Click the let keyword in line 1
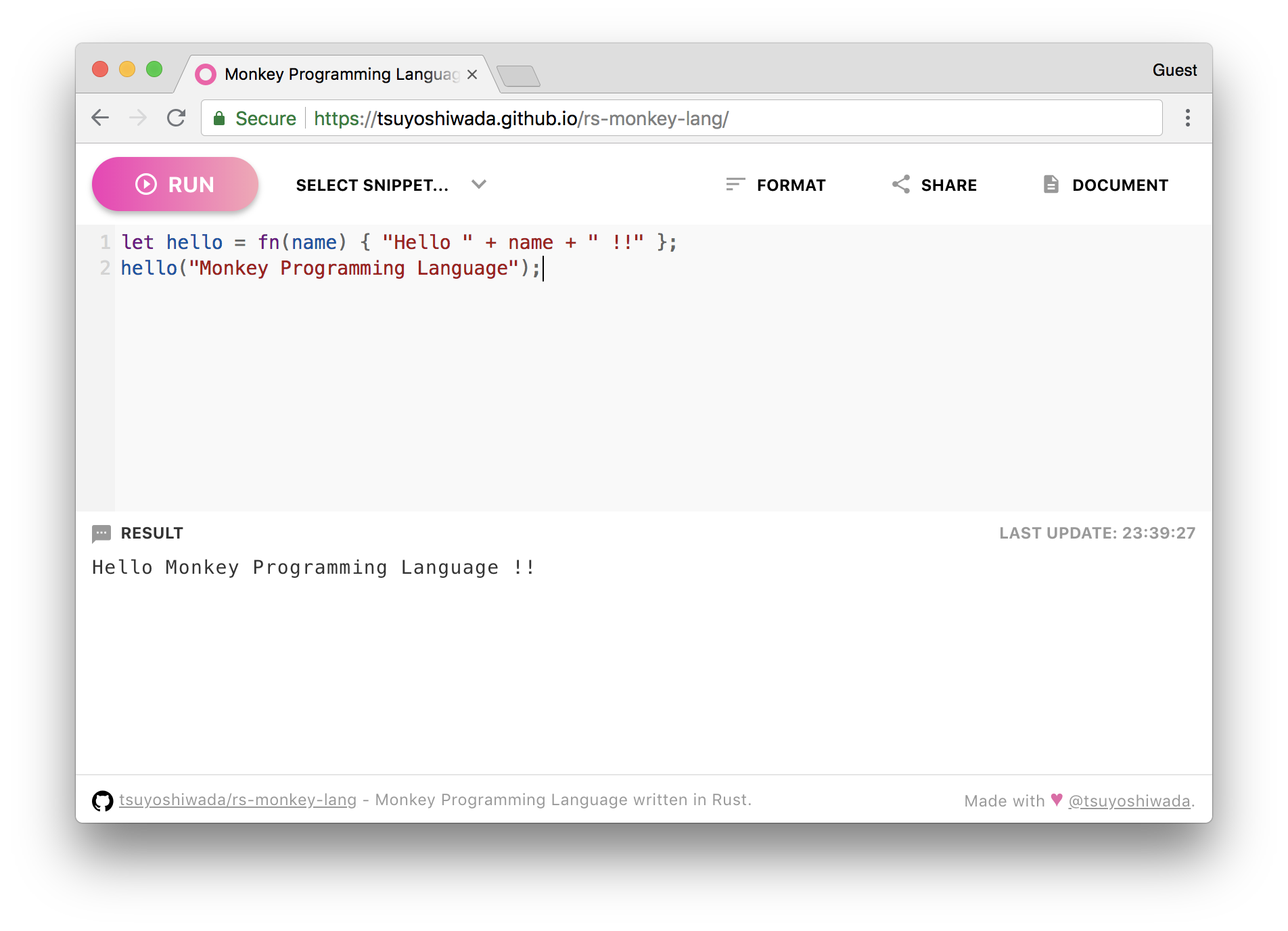 pos(138,242)
